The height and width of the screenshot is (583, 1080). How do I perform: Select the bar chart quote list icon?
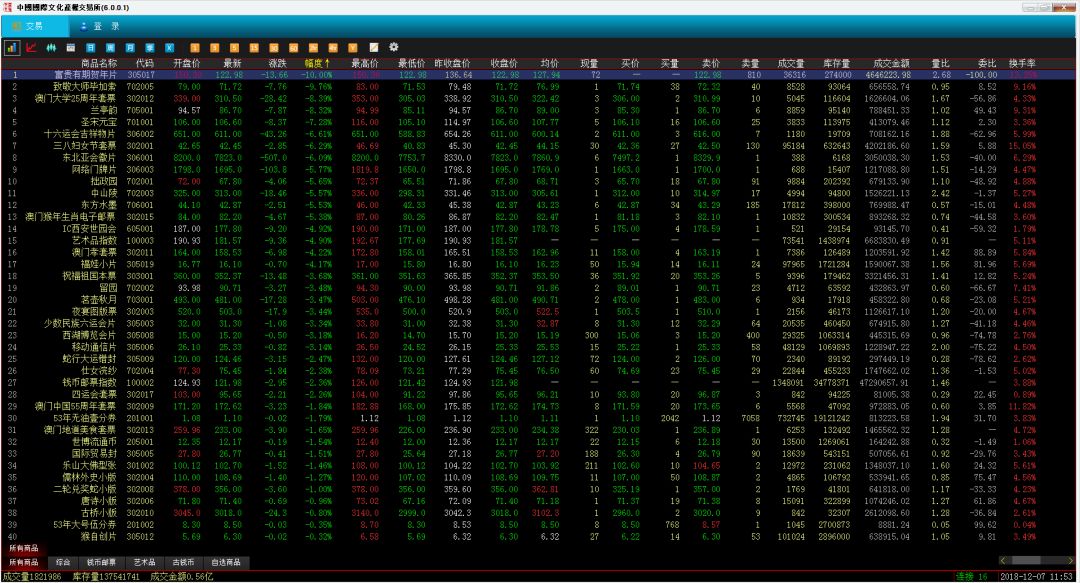coord(12,48)
